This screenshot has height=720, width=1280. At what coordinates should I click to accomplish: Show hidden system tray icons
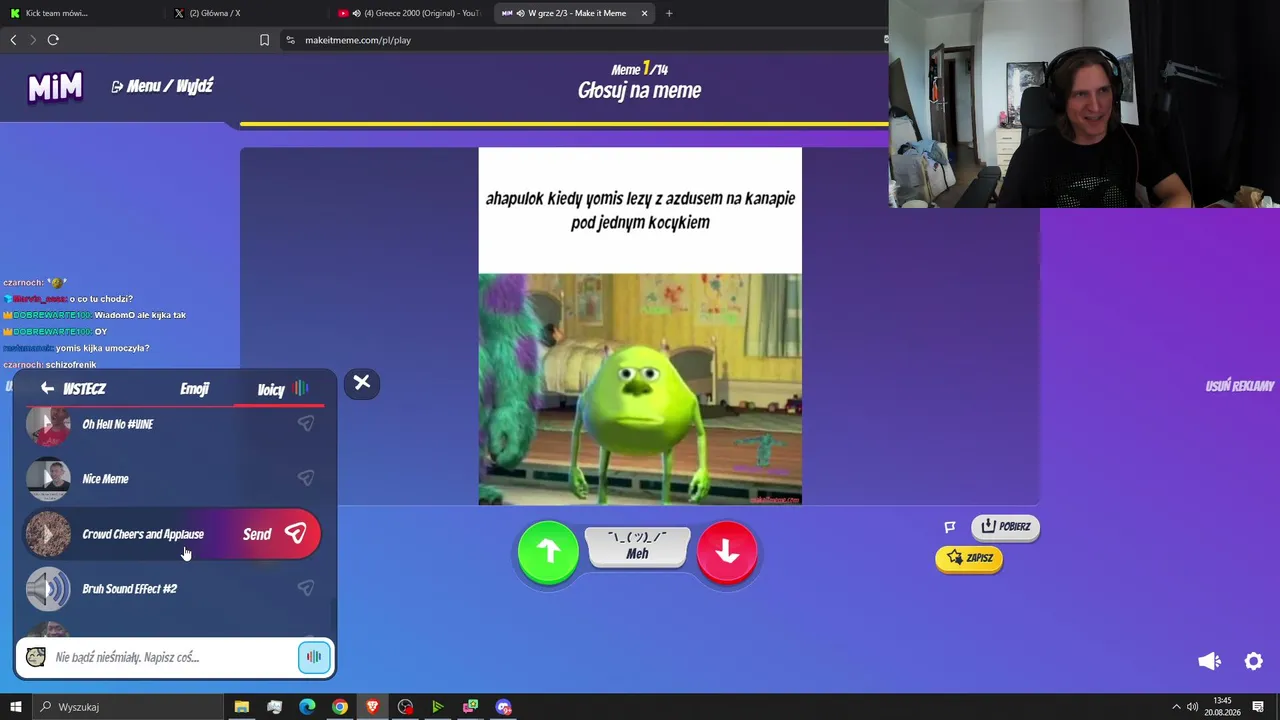[x=1176, y=707]
